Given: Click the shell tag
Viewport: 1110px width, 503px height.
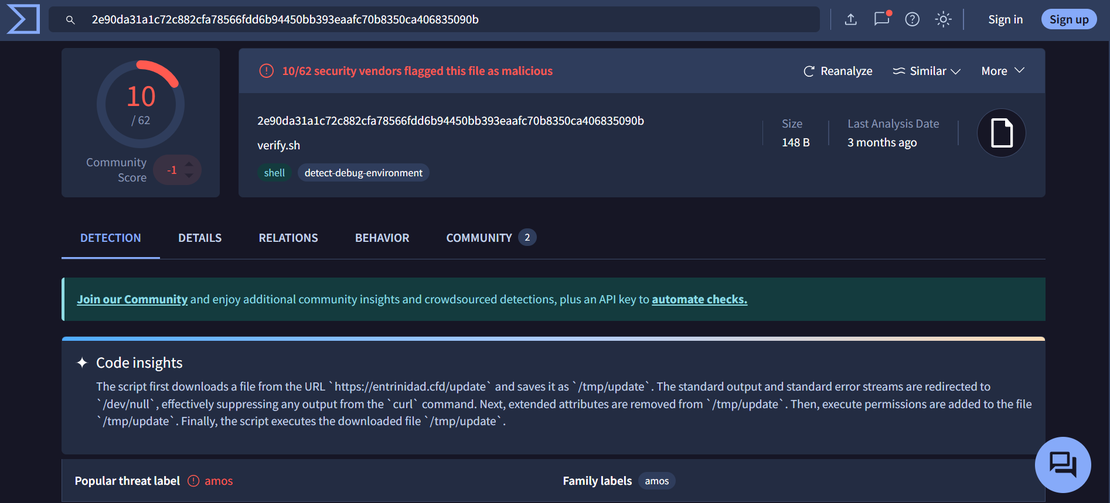Looking at the screenshot, I should coord(274,173).
